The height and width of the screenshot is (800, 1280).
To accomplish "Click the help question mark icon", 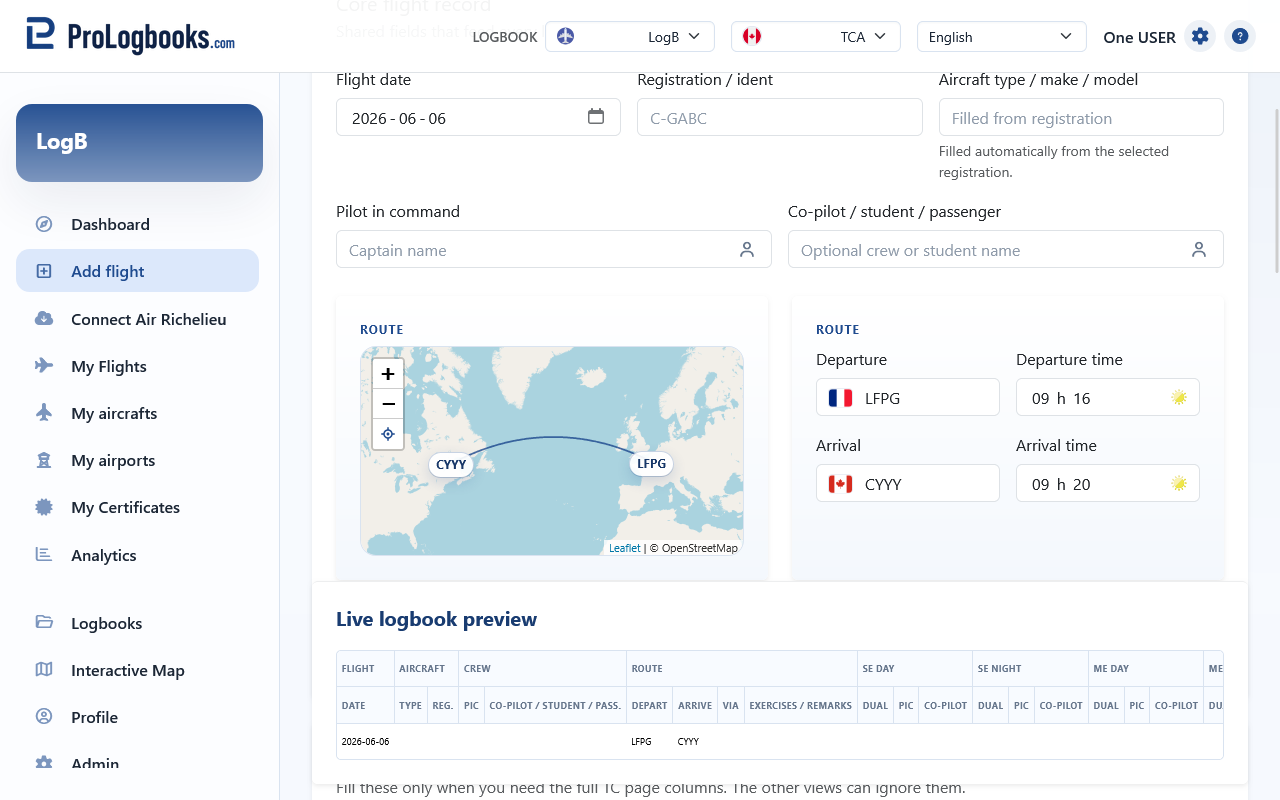I will click(1240, 36).
